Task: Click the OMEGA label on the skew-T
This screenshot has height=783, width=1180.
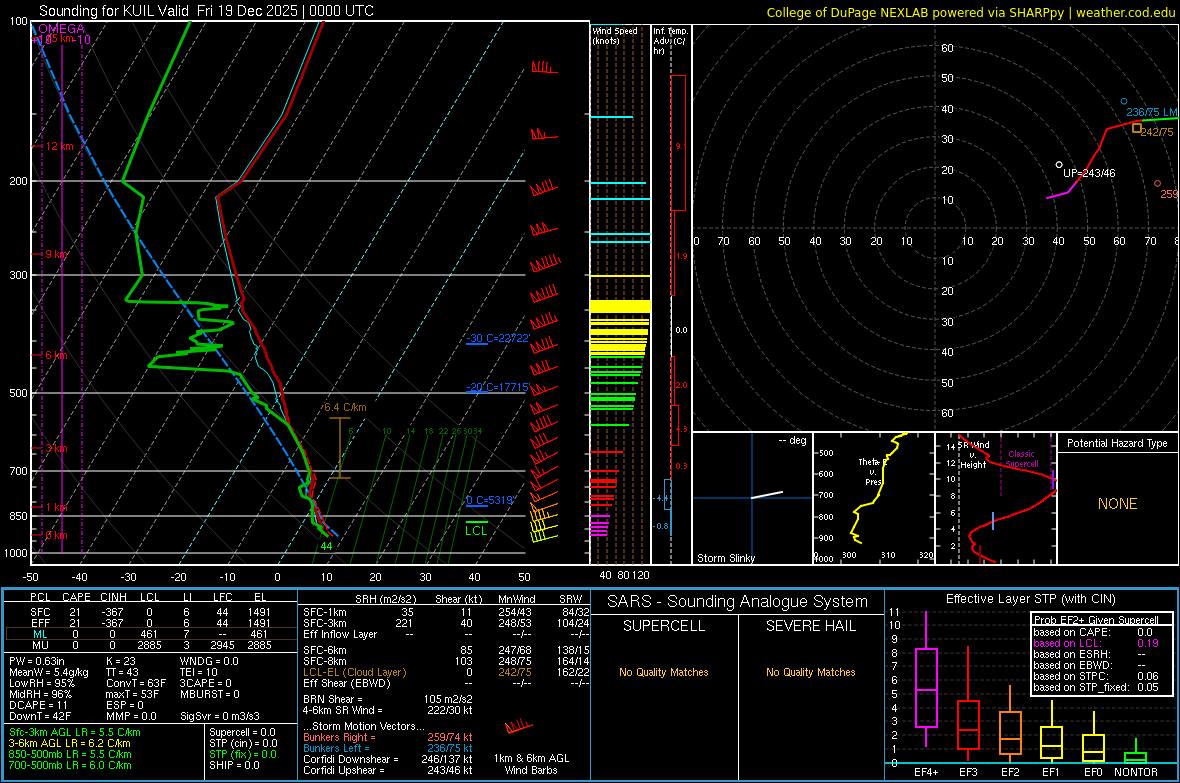Action: 61,29
